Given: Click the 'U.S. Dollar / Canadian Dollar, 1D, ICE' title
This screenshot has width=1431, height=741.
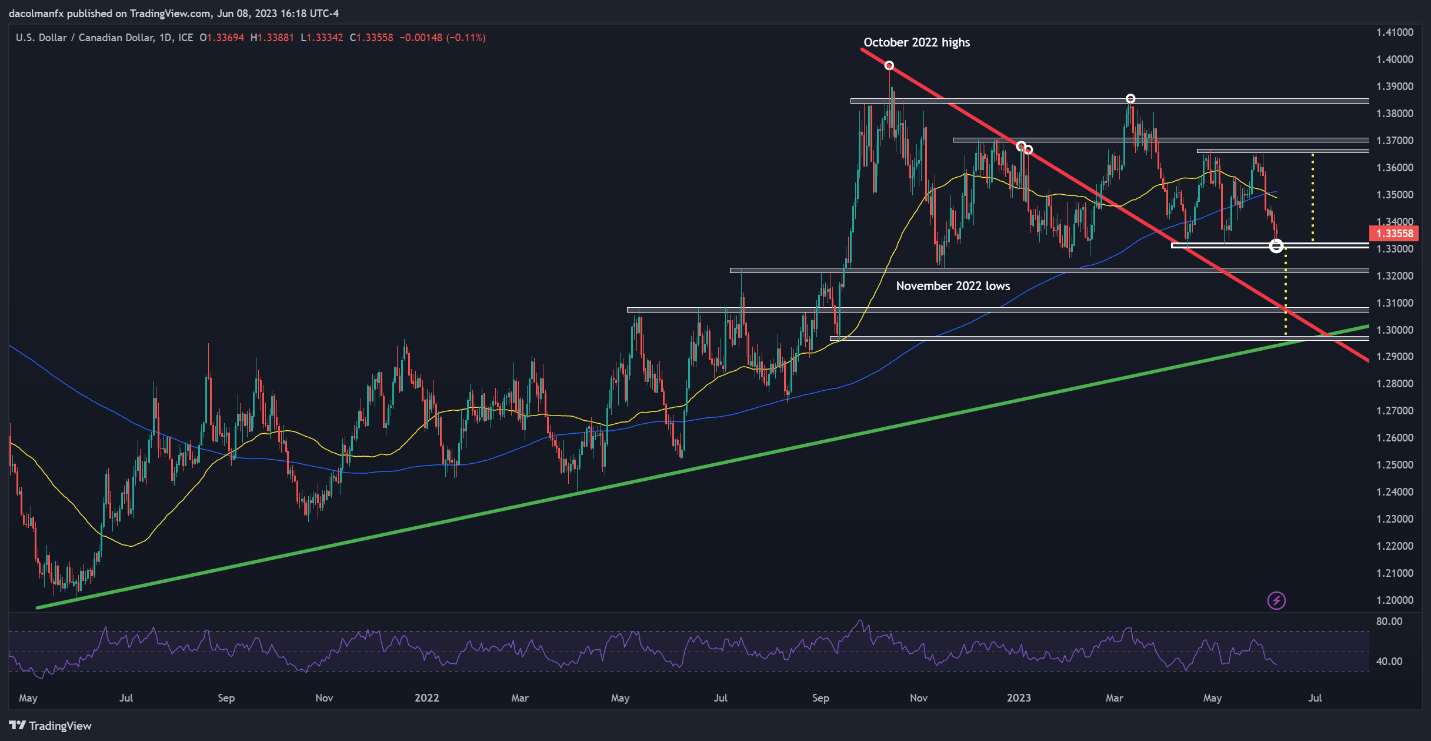Looking at the screenshot, I should point(105,38).
